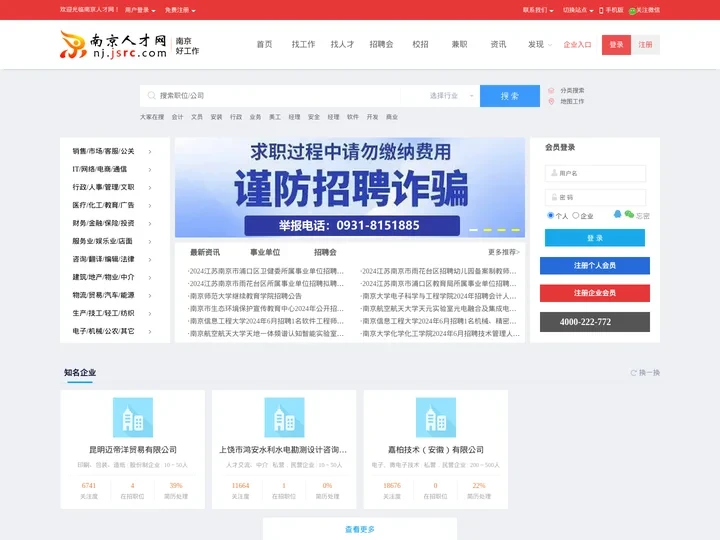Click the 用户名 input field
The image size is (720, 540).
point(595,173)
